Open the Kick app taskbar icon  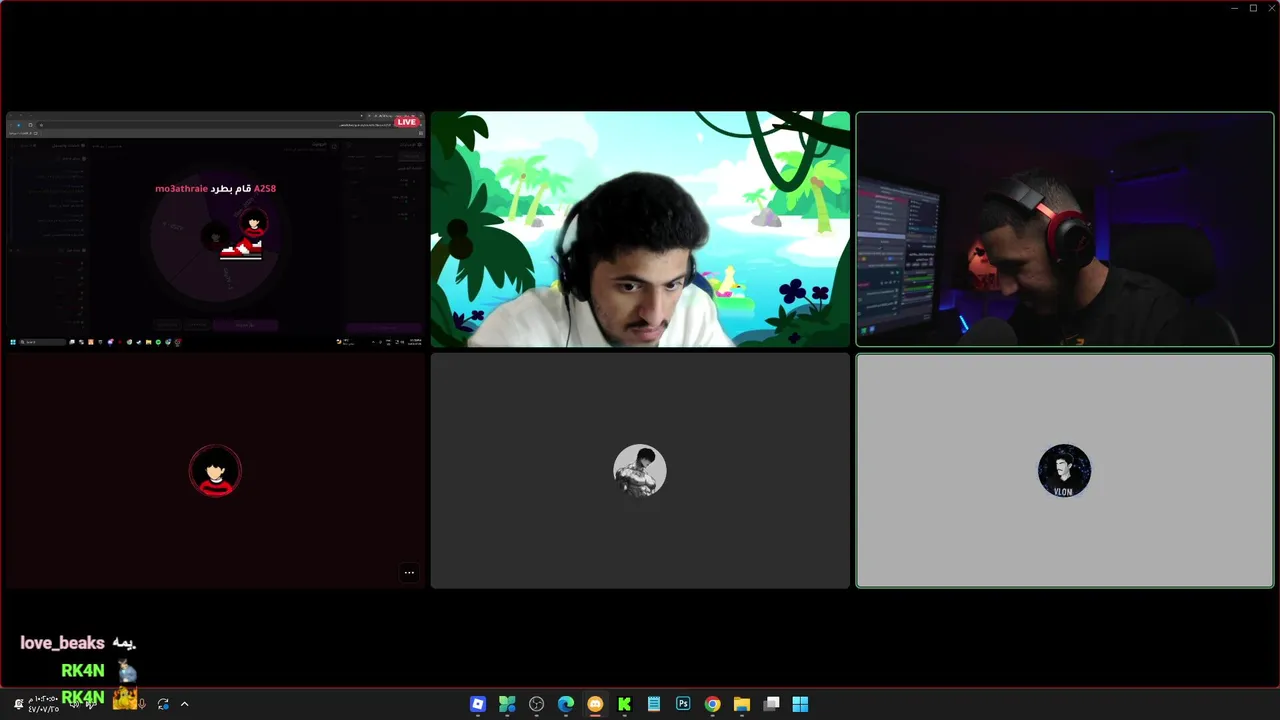[624, 704]
